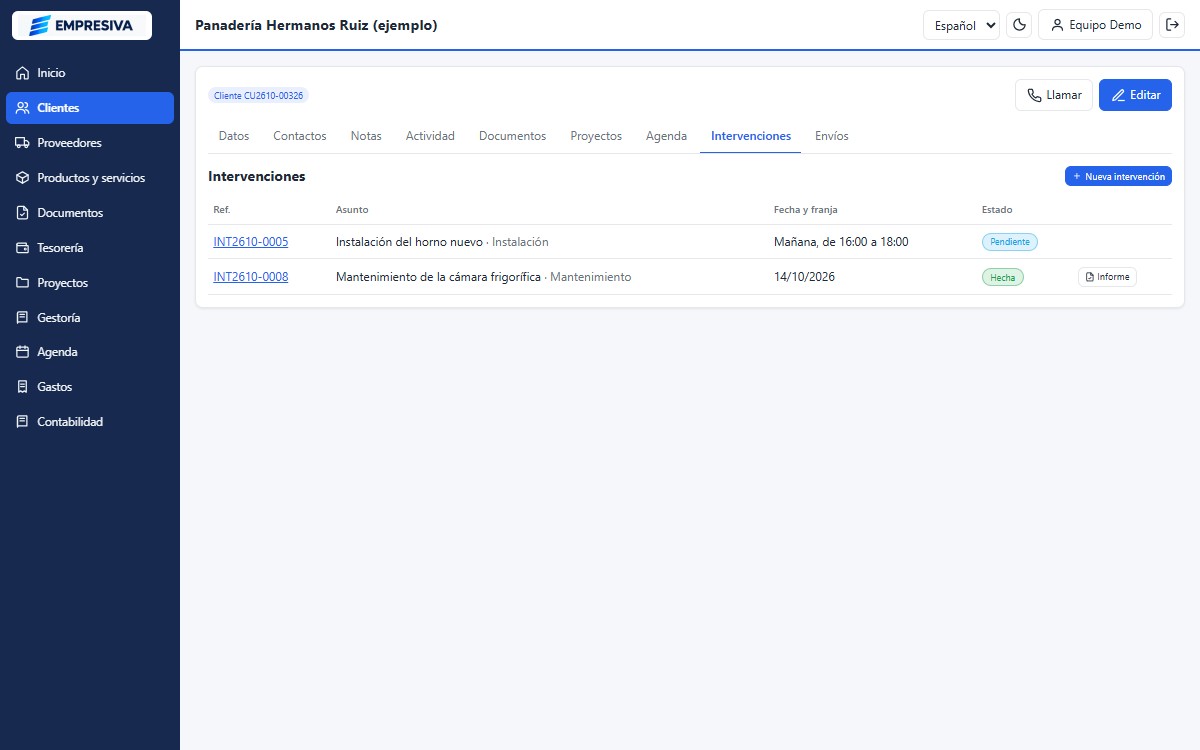Image resolution: width=1200 pixels, height=750 pixels.
Task: Click 'Instalación del horno nuevo' subject
Action: click(409, 242)
